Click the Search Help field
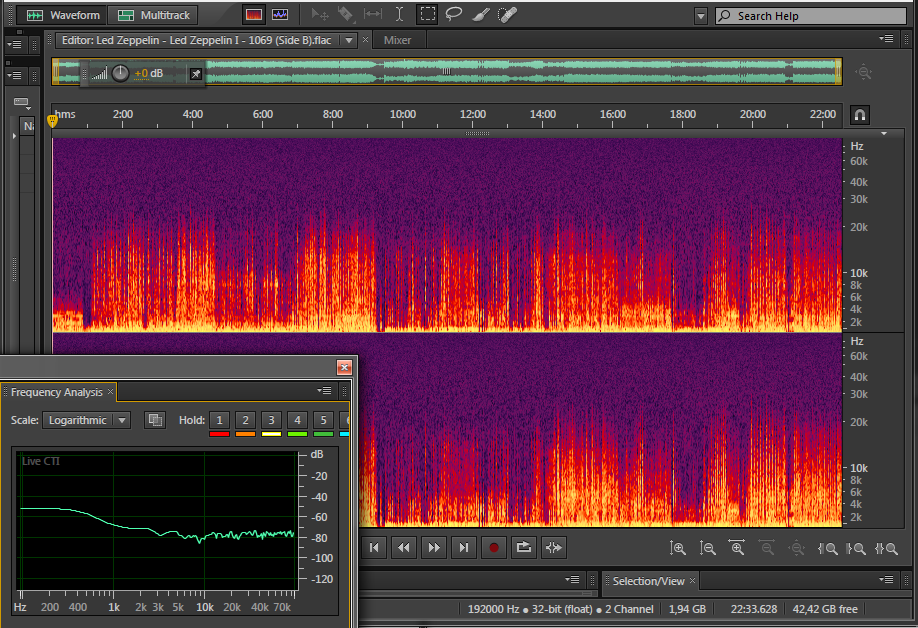 coord(811,16)
